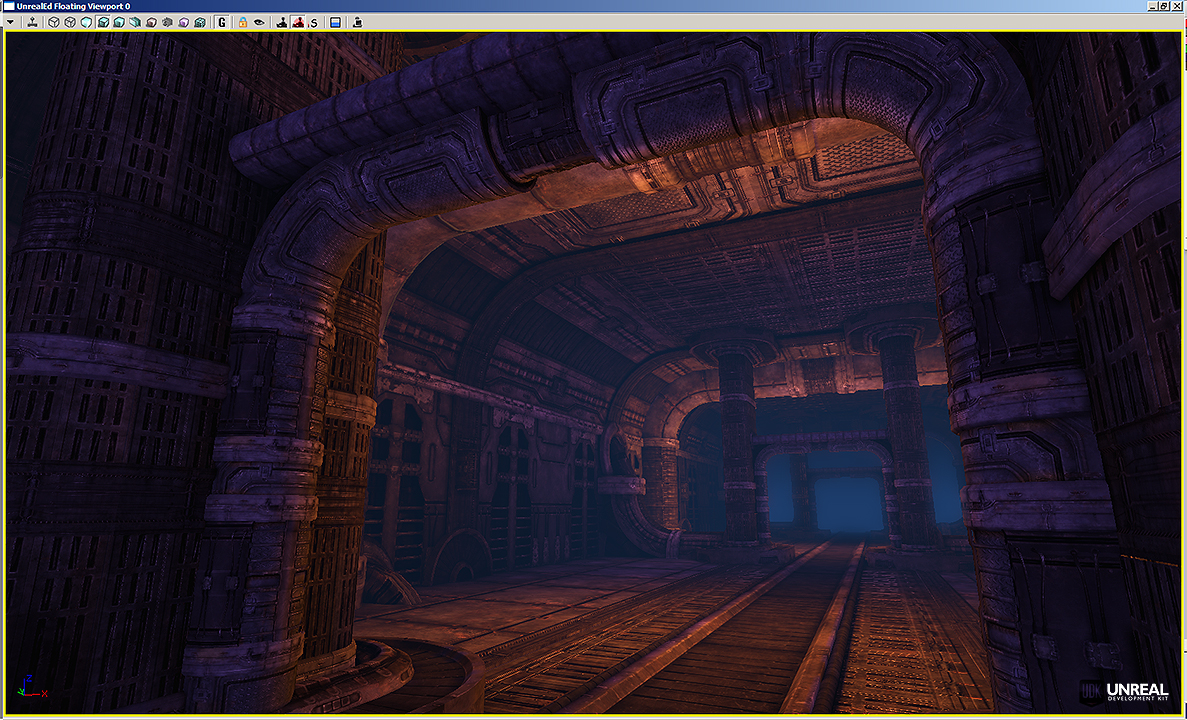Screen dimensions: 1187x720
Task: Restore down the floating viewport window
Action: (1164, 6)
